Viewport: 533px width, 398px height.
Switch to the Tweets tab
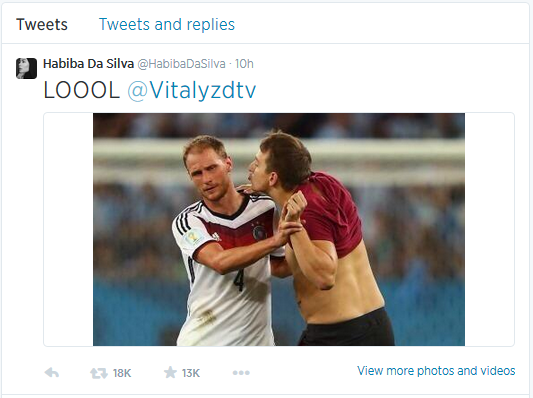coord(42,24)
